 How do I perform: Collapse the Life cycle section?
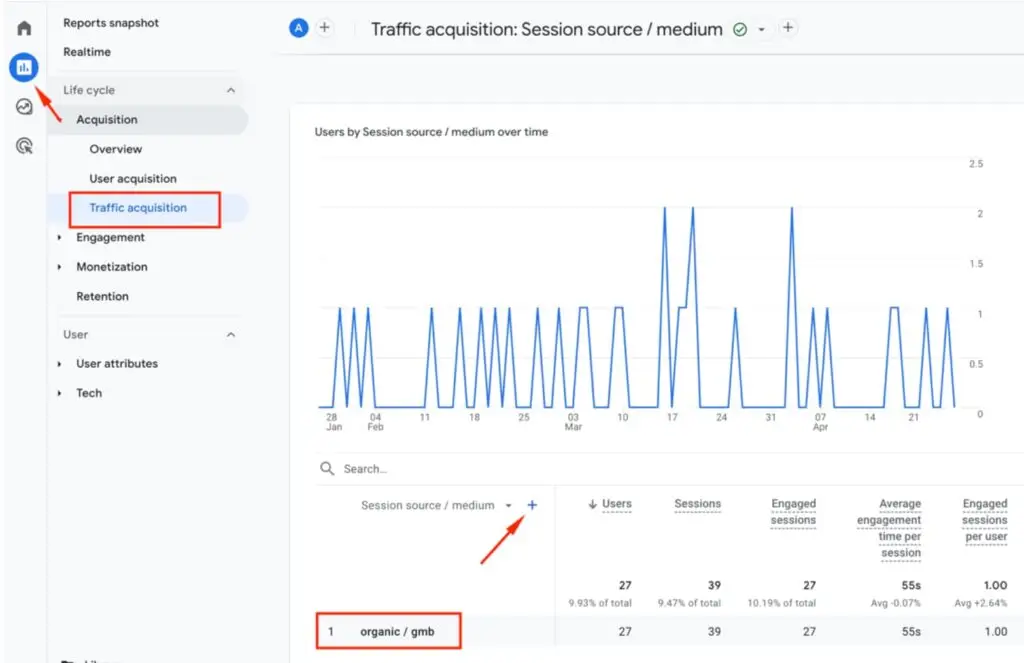231,90
